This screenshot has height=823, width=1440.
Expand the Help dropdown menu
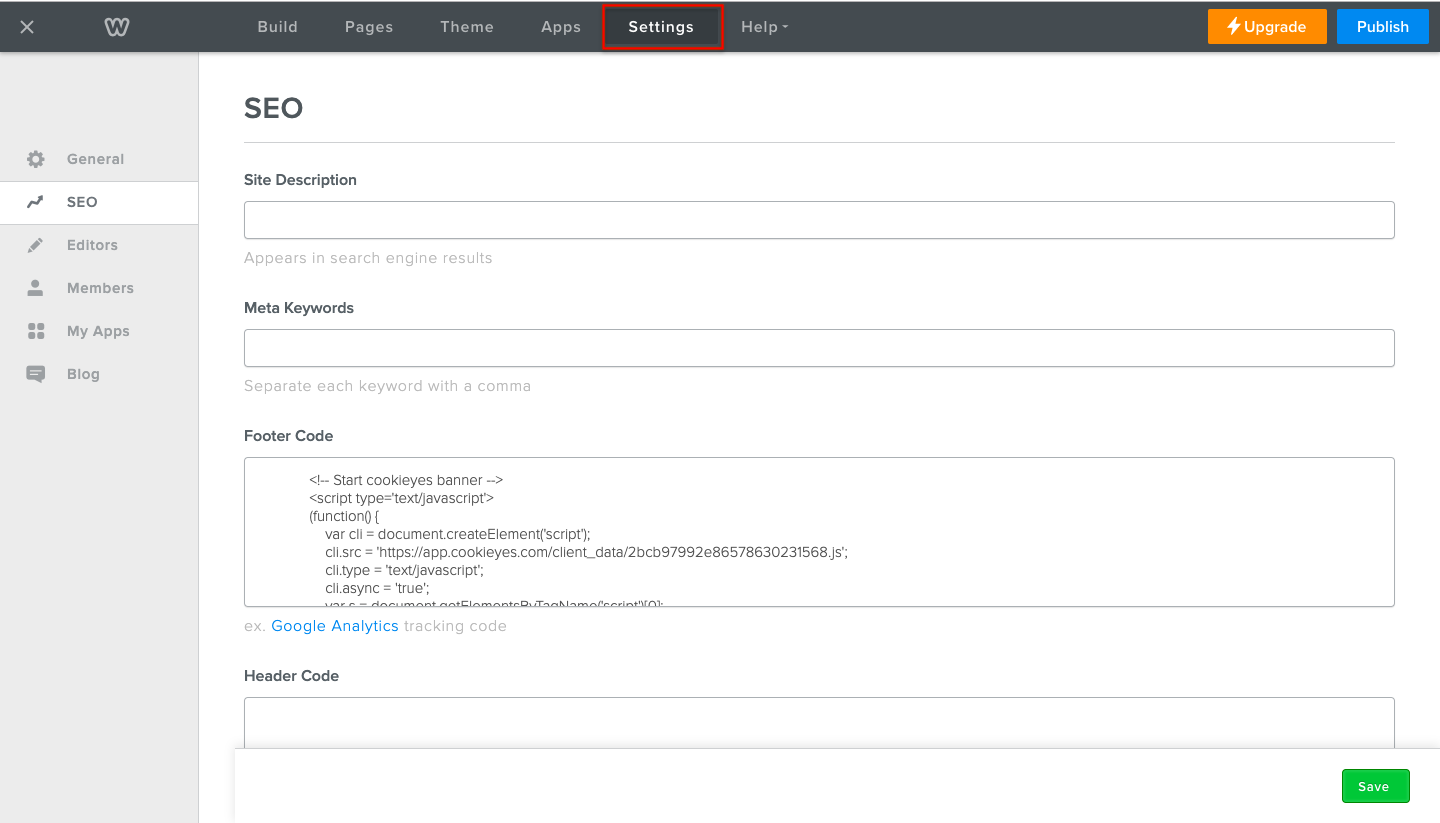pos(765,27)
